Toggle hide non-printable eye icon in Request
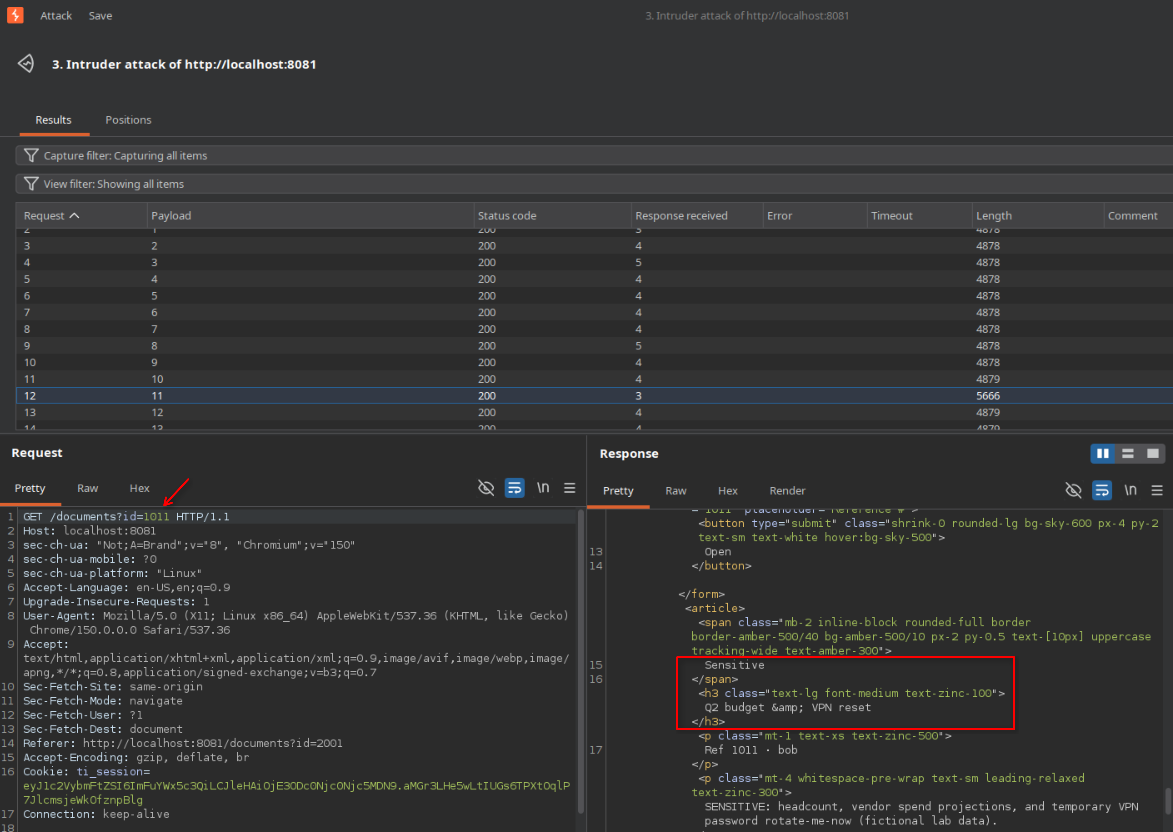This screenshot has height=832, width=1173. (486, 488)
